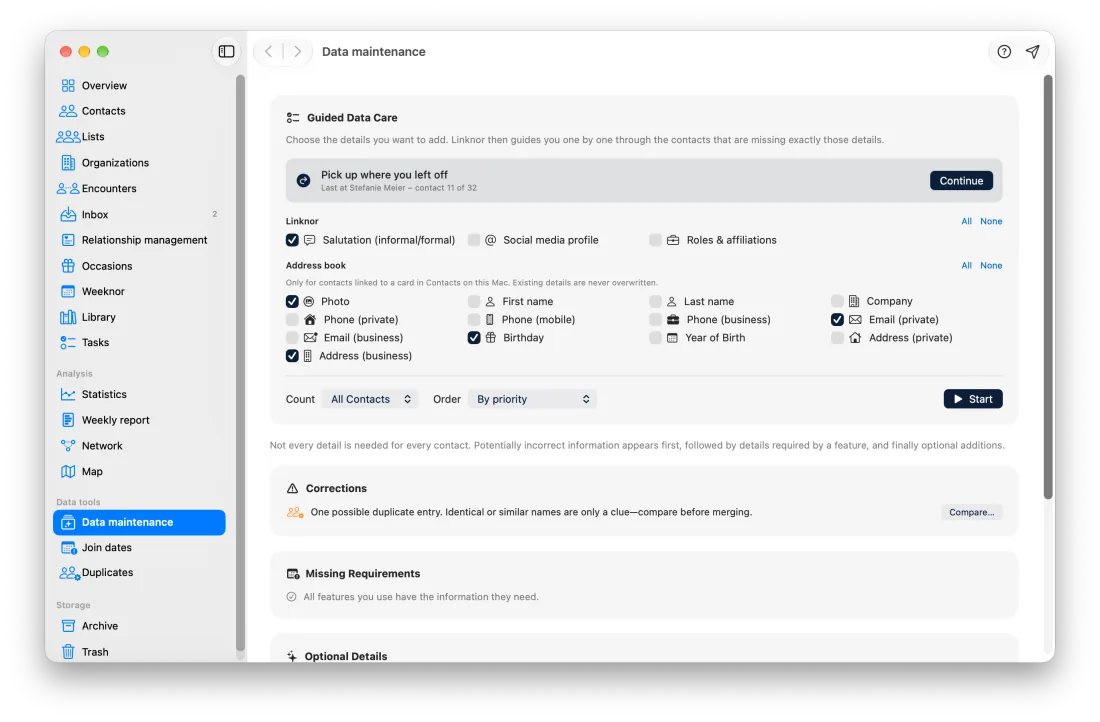The width and height of the screenshot is (1100, 722).
Task: Open Inbox tray icon in sidebar
Action: pyautogui.click(x=68, y=215)
